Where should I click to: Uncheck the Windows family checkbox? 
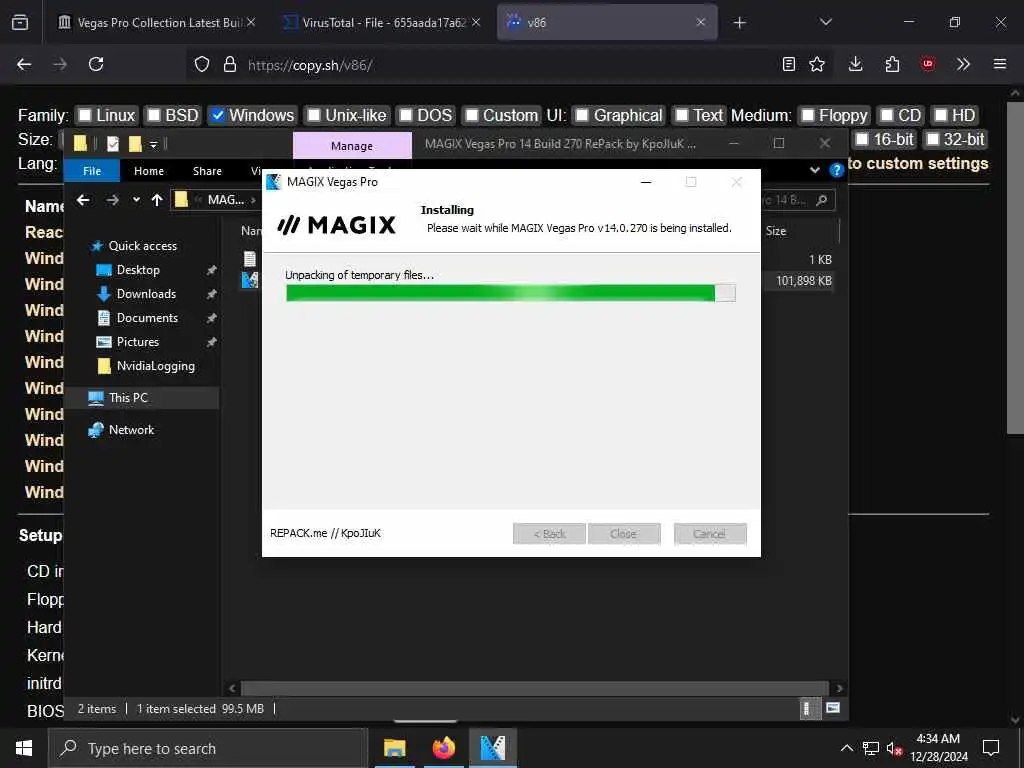tap(217, 116)
